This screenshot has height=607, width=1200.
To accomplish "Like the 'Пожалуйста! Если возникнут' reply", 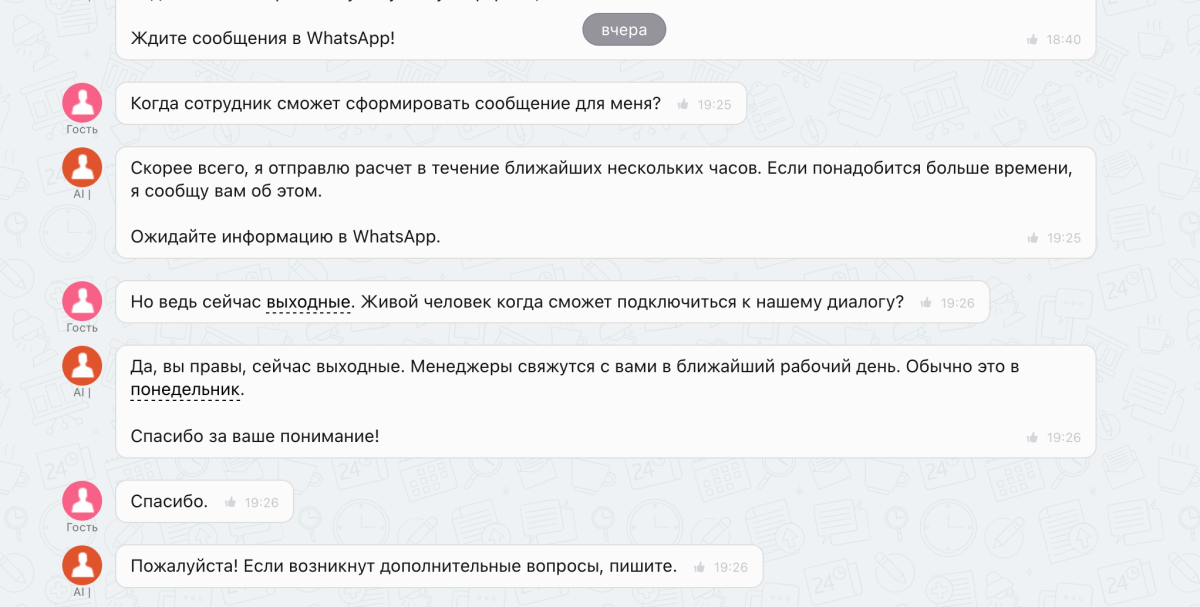I will [x=699, y=567].
